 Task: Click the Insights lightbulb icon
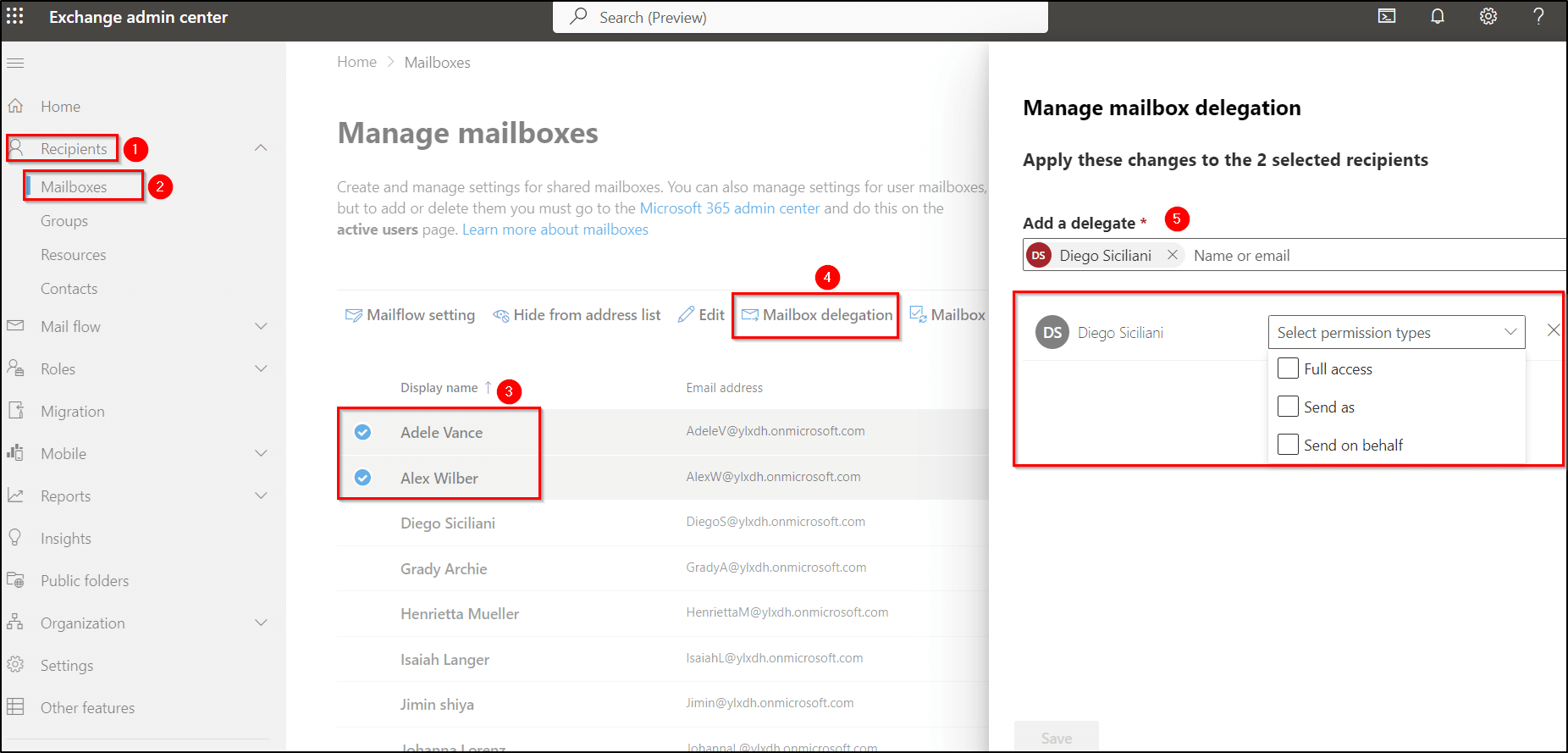pos(15,538)
